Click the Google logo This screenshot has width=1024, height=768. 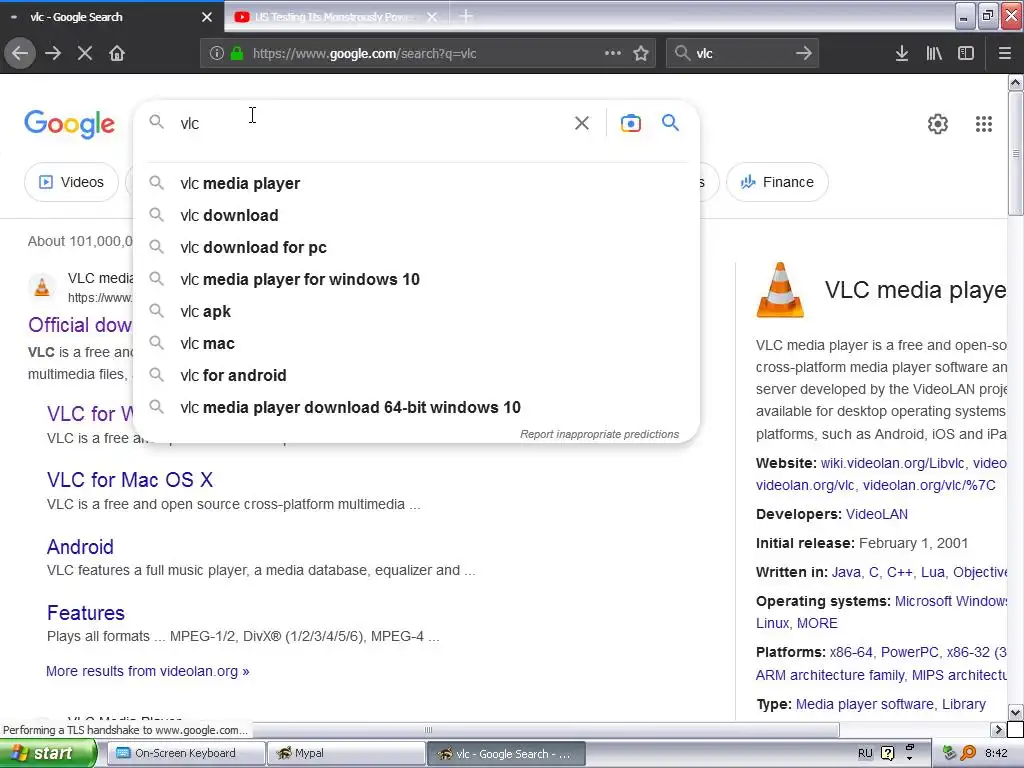(x=69, y=124)
